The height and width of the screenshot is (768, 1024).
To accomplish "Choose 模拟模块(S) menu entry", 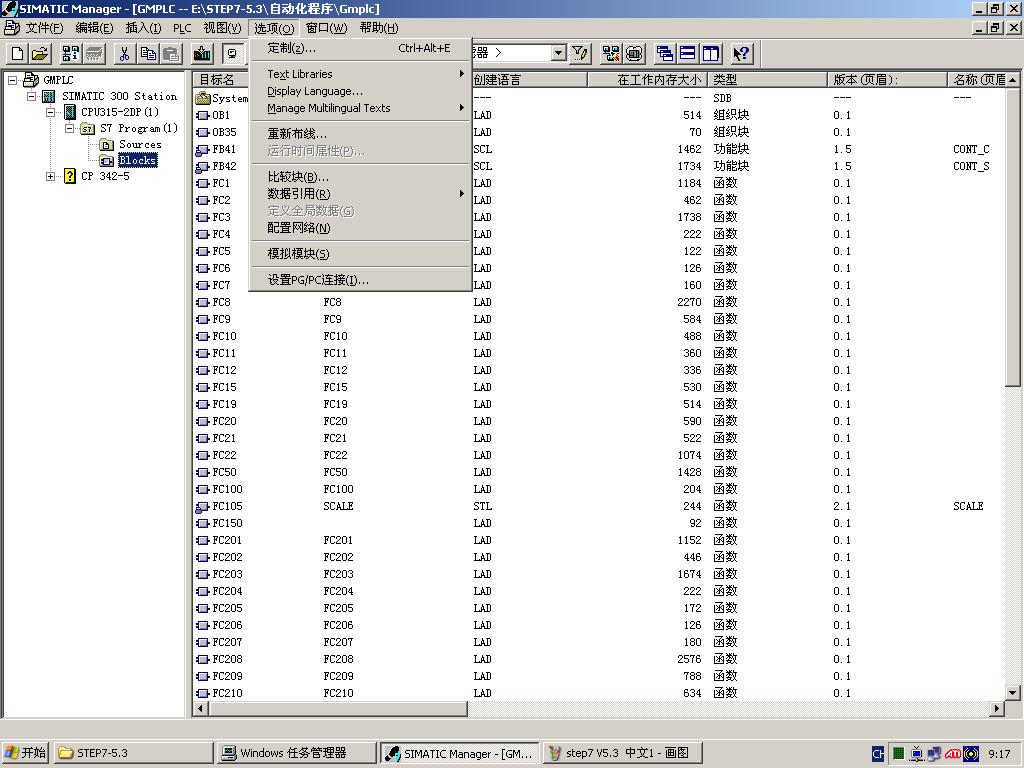I will pyautogui.click(x=360, y=254).
